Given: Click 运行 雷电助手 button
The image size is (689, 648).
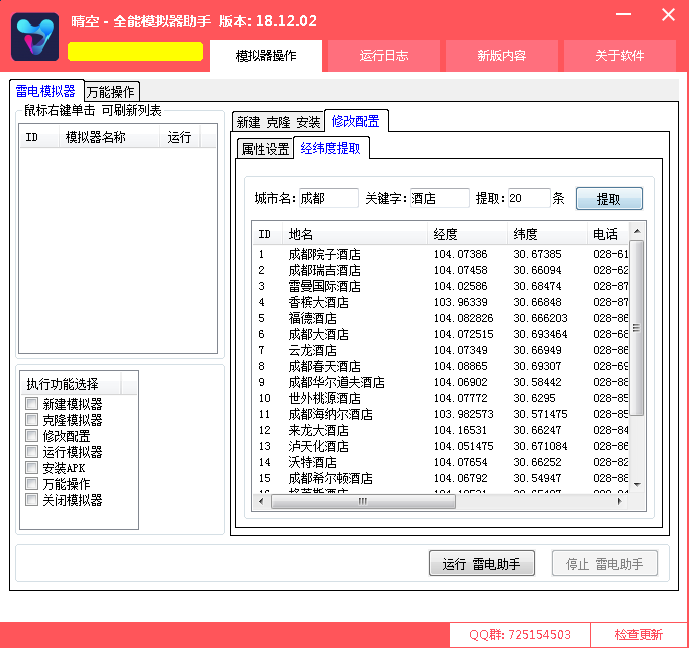Looking at the screenshot, I should click(x=482, y=563).
